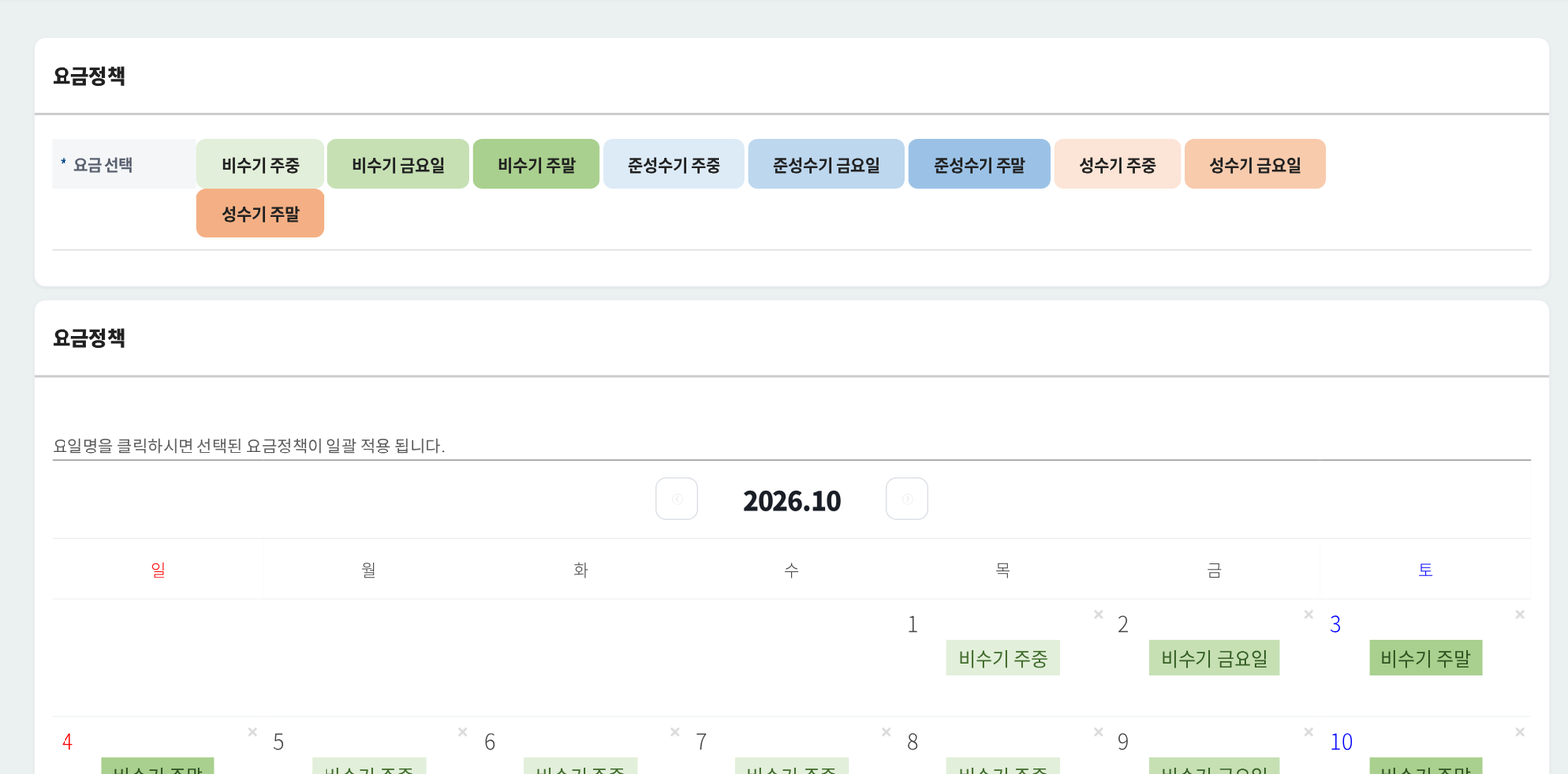Choose the 비수기 금요일 rate option

pyautogui.click(x=398, y=164)
